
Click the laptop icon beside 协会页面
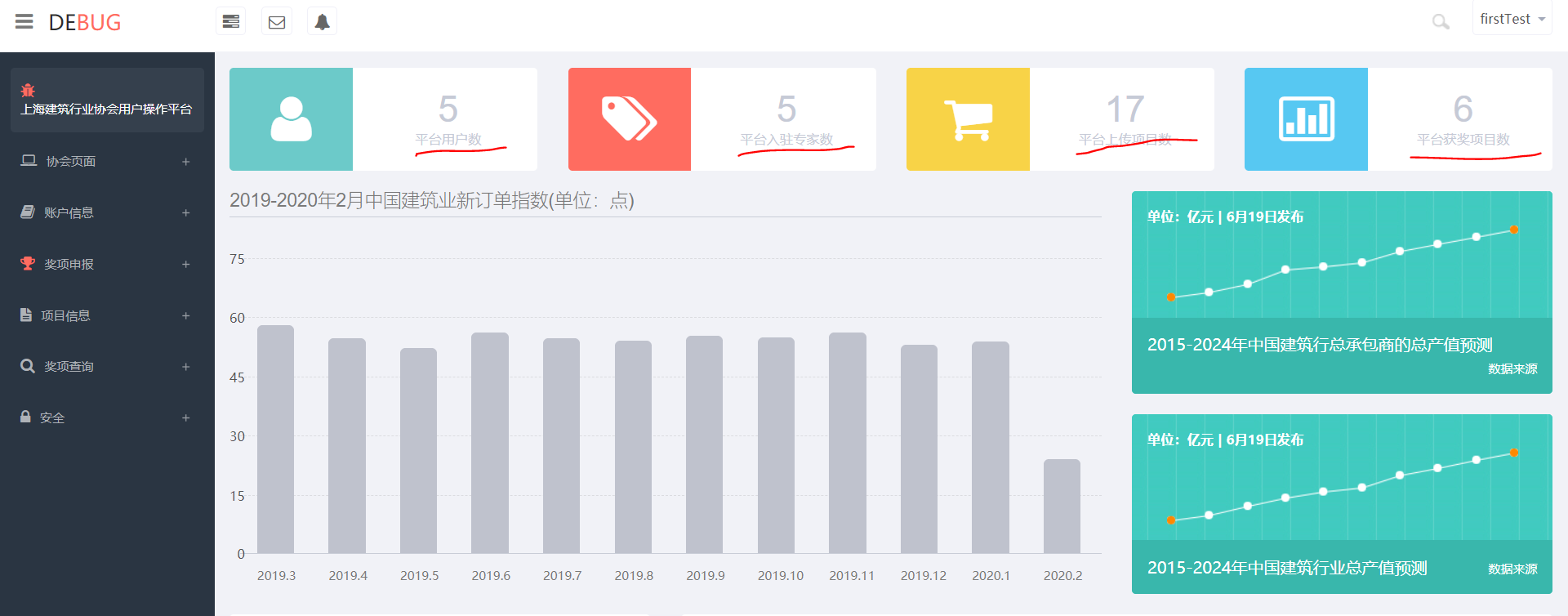[29, 161]
